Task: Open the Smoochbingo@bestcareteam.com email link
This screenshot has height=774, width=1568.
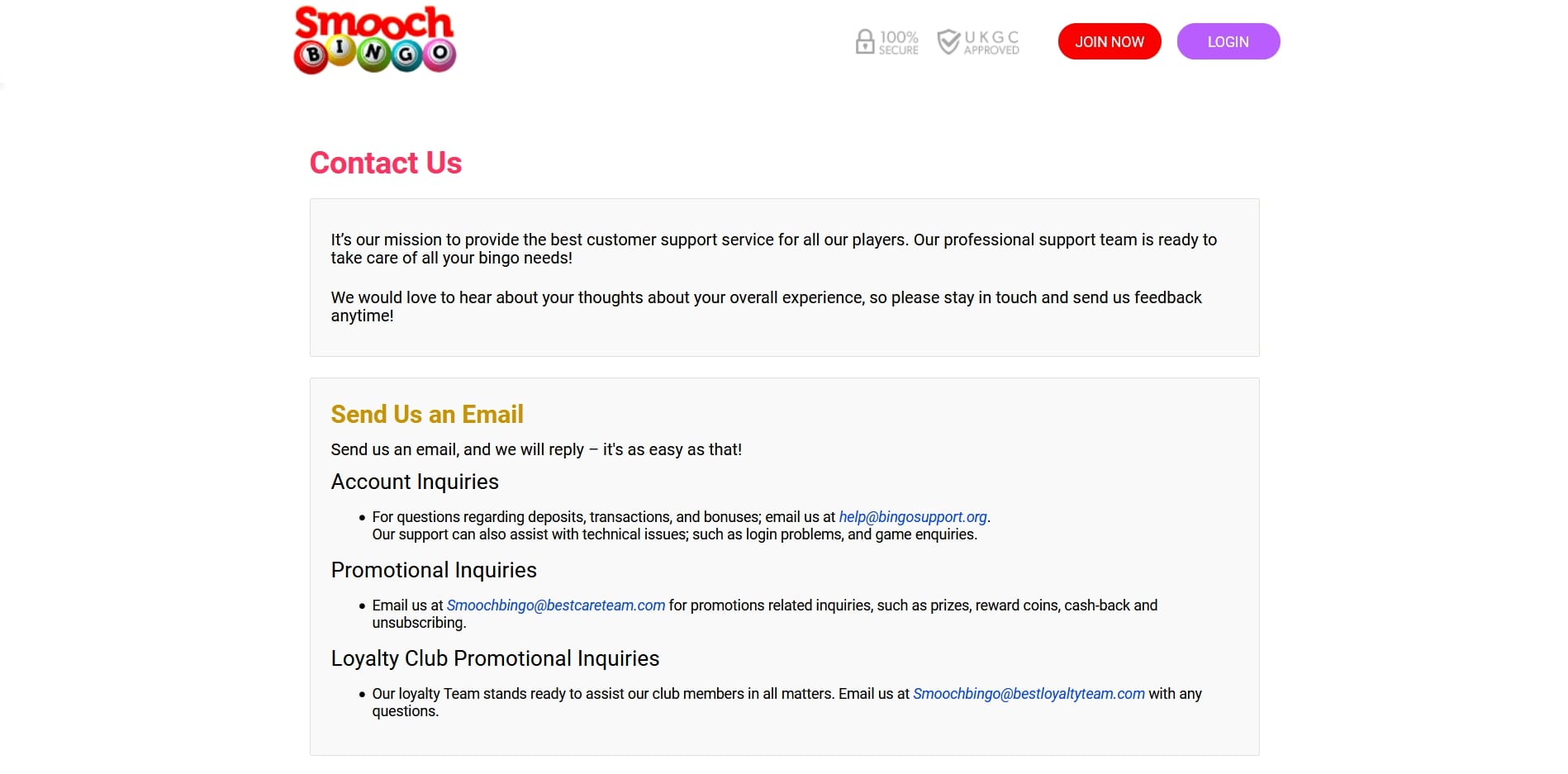Action: tap(556, 605)
